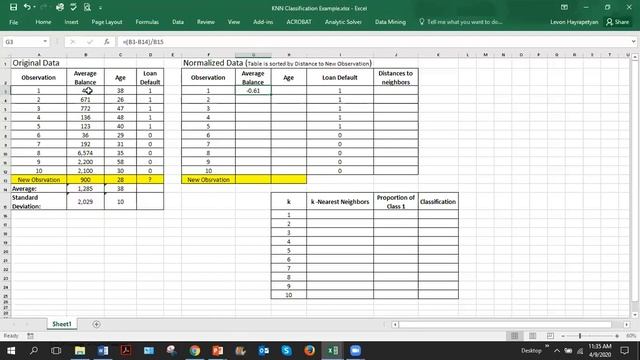The image size is (640, 360).
Task: Select the Average 1,285 cell
Action: pyautogui.click(x=85, y=189)
